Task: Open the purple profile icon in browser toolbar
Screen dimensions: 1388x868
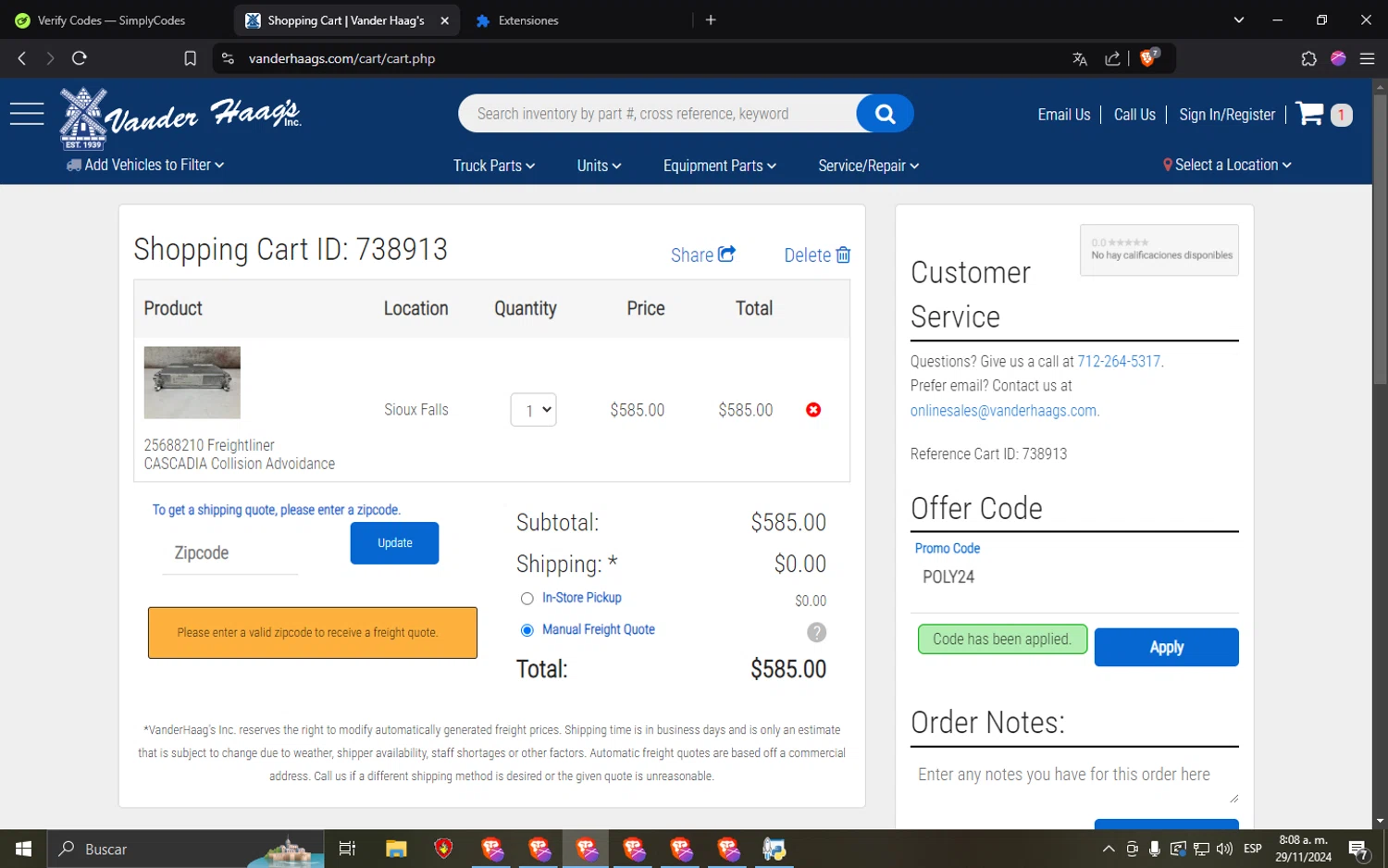Action: click(x=1338, y=58)
